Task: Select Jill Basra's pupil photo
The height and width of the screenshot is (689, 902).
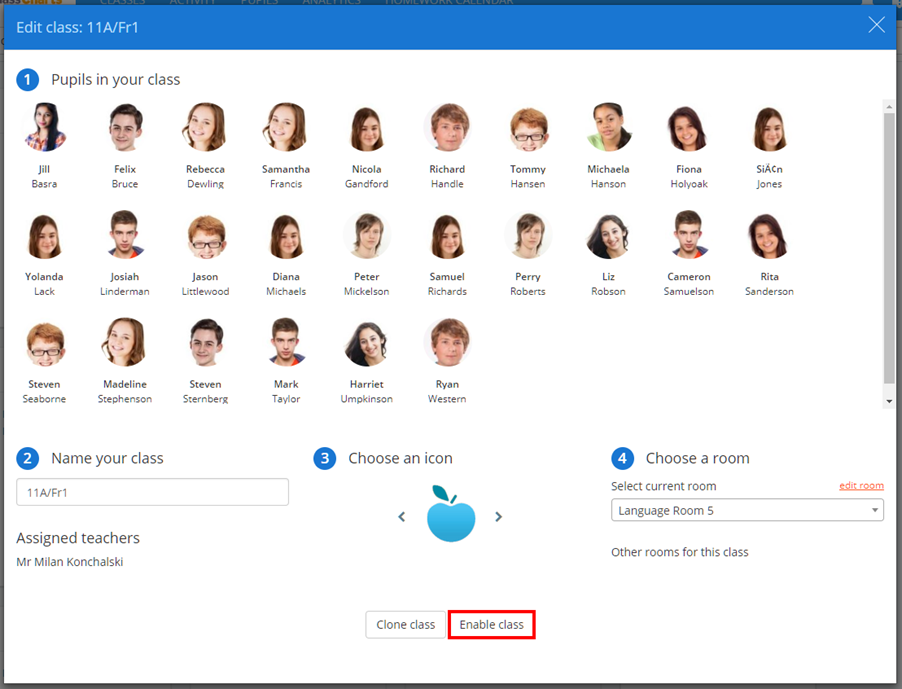Action: [x=44, y=127]
